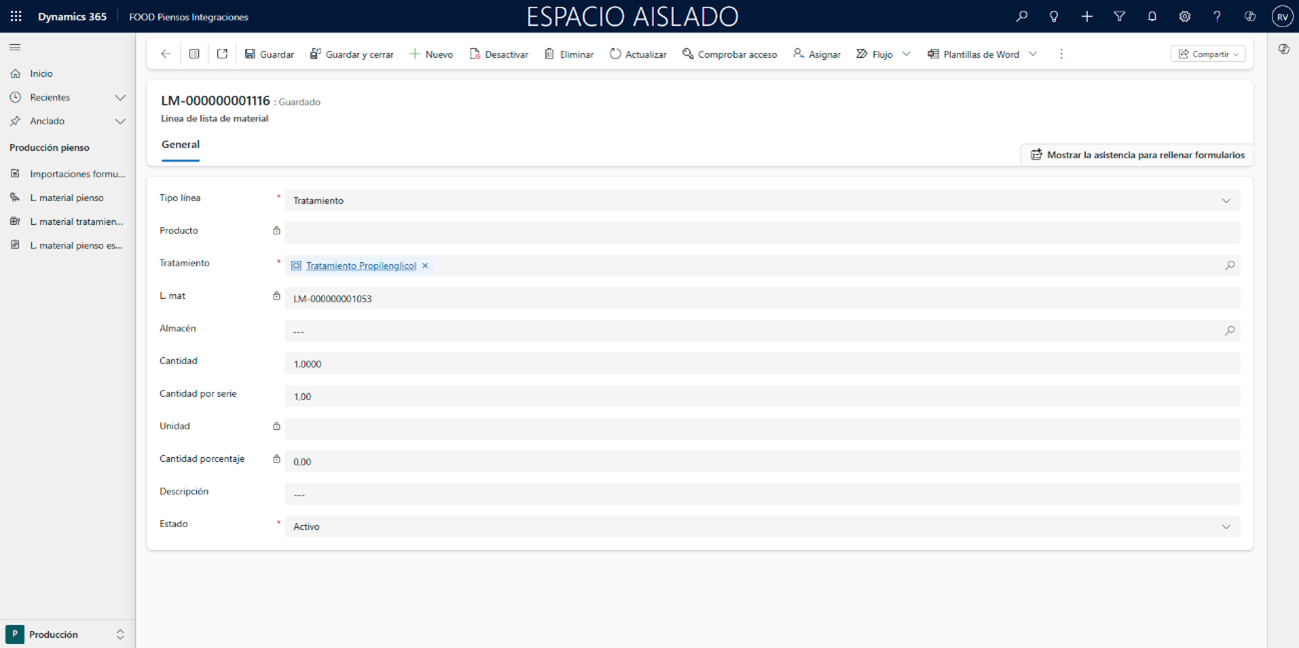
Task: Open the search magnifier in top bar
Action: (x=1021, y=16)
